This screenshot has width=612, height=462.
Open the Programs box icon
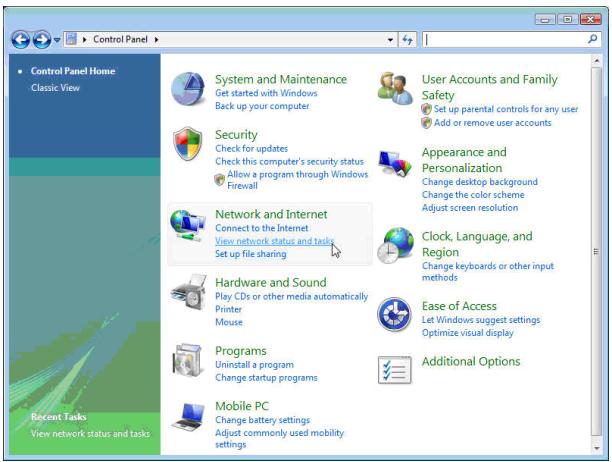point(188,360)
